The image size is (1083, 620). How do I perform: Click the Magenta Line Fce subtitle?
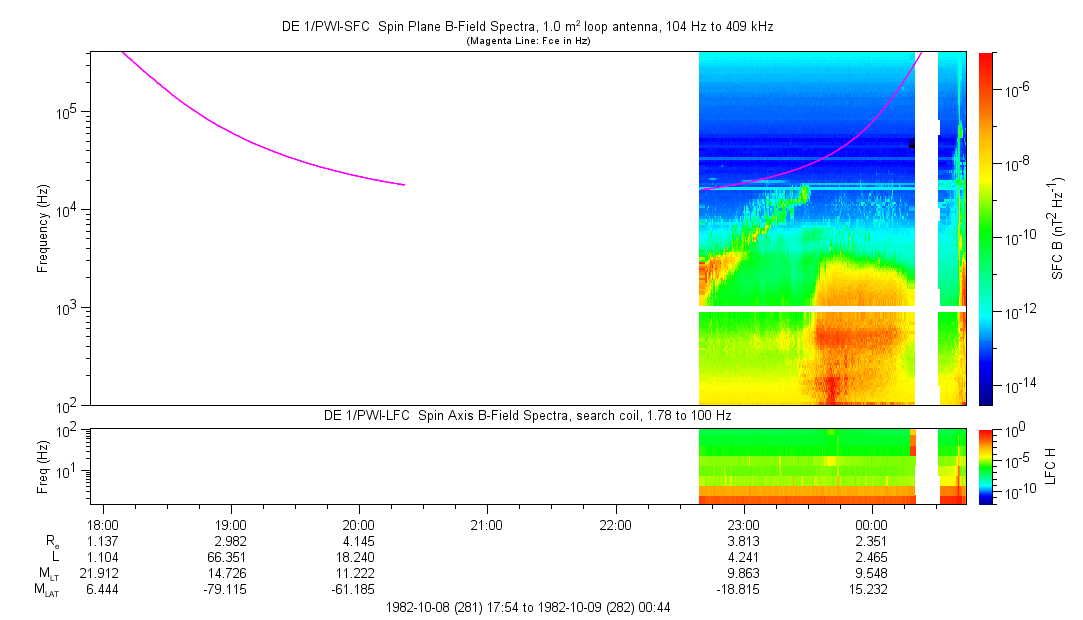click(527, 41)
